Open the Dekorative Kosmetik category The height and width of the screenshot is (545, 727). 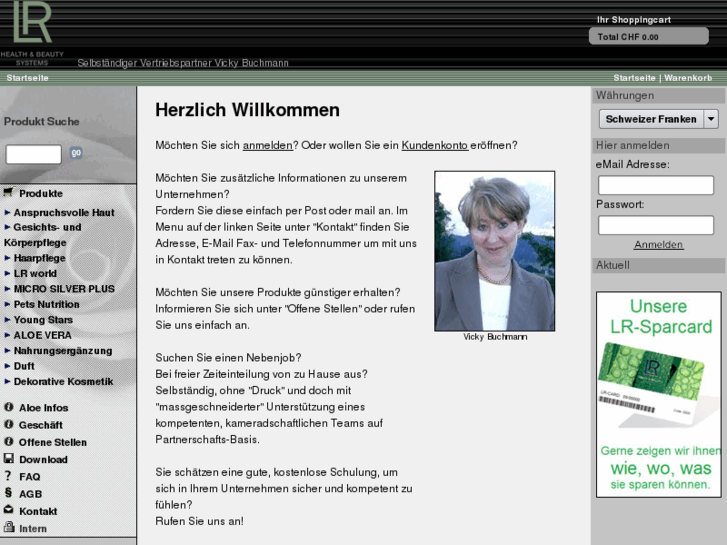64,381
